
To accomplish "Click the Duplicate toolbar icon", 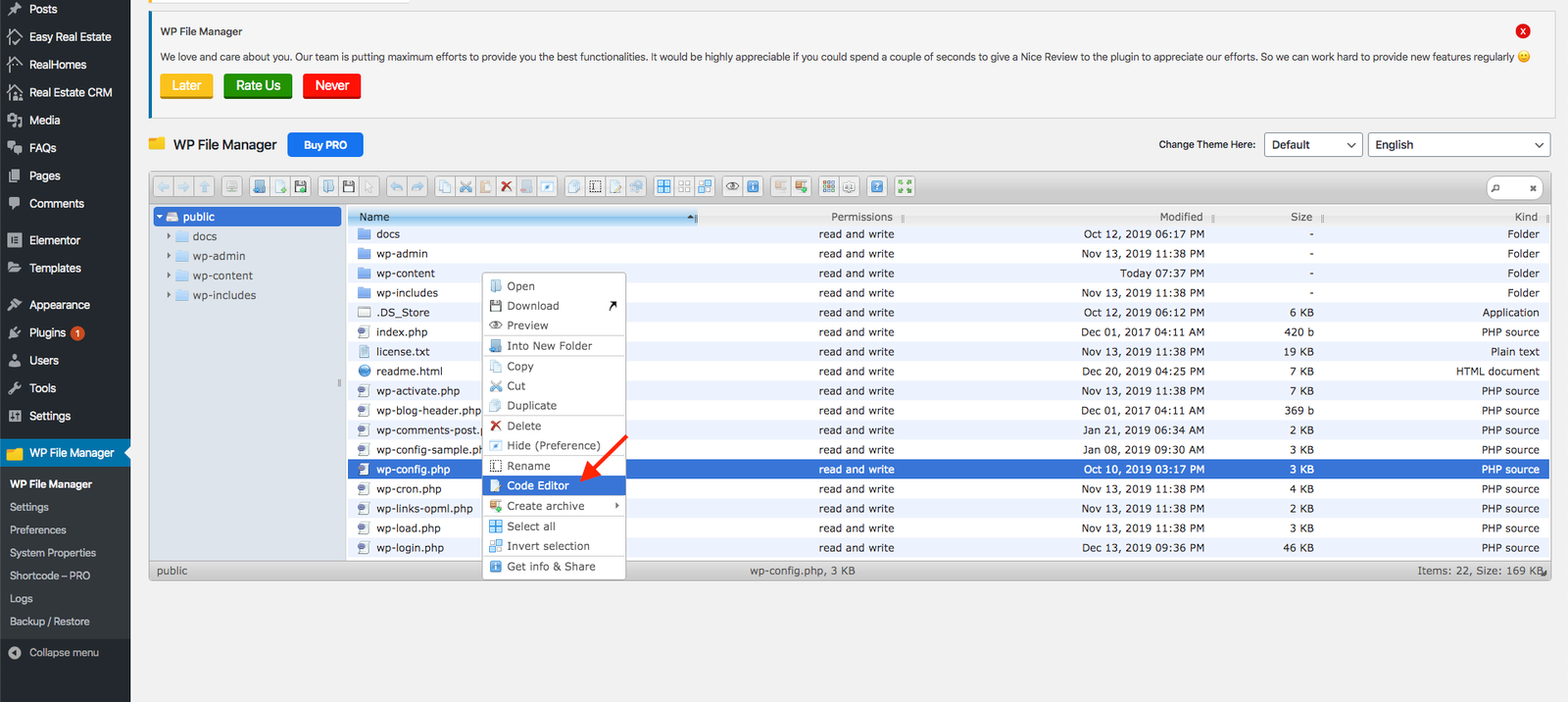I will 574,186.
